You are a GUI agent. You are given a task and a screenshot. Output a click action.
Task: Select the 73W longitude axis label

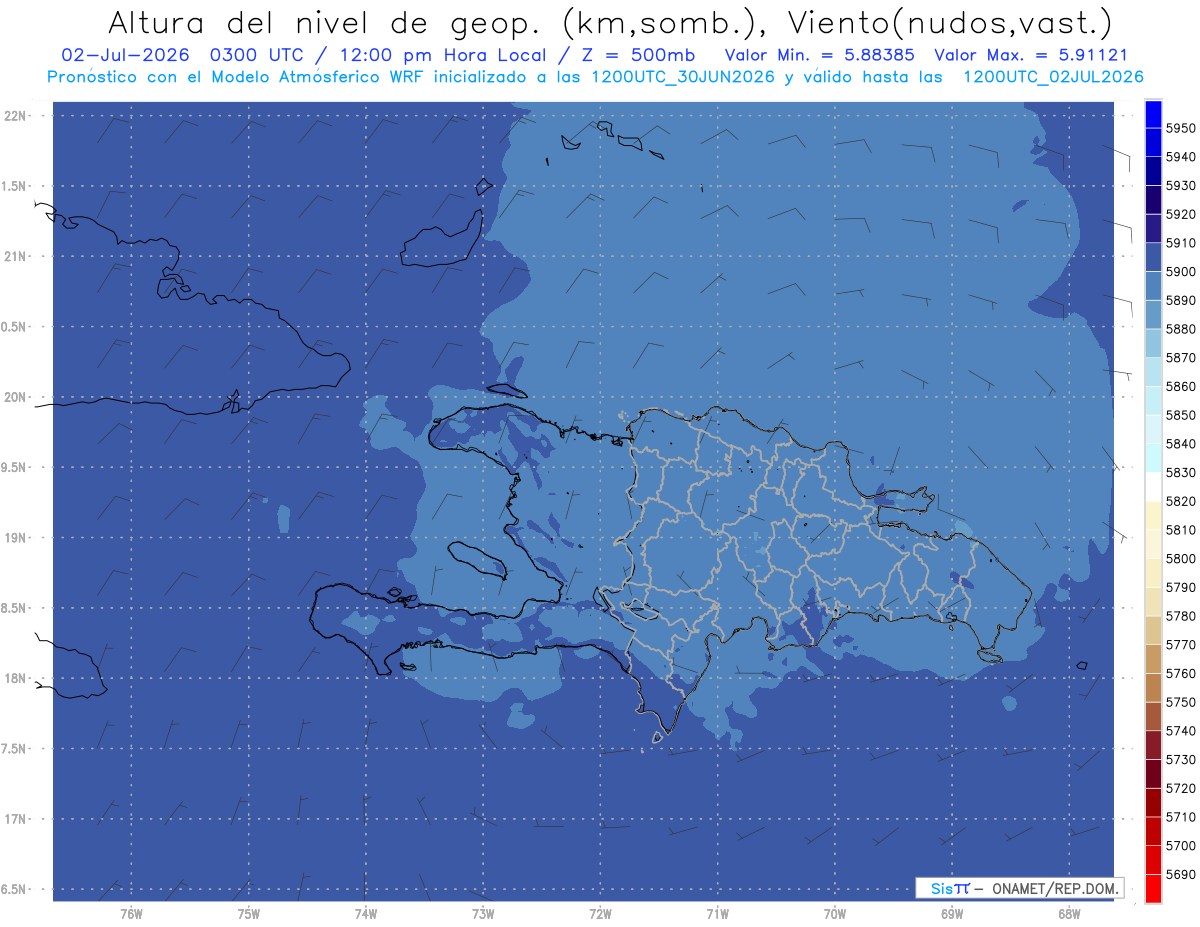pos(483,914)
